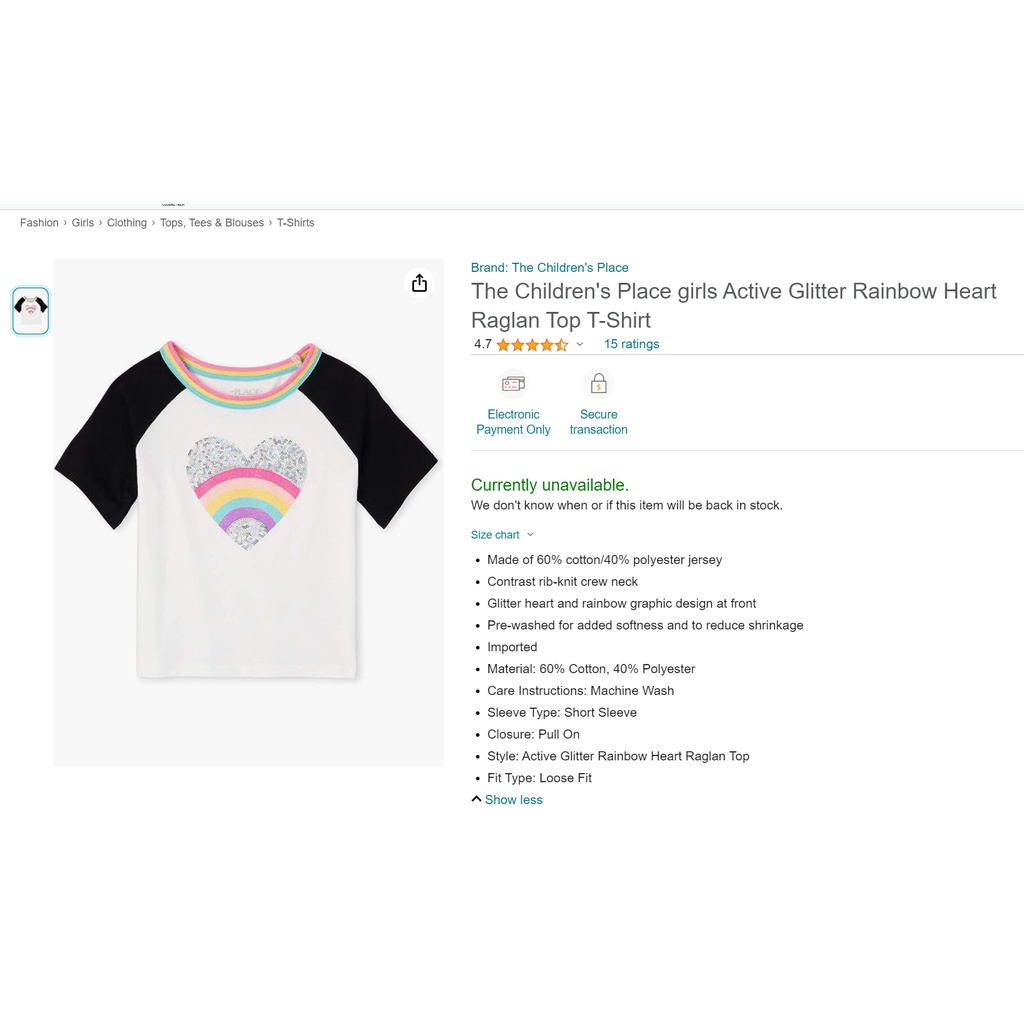This screenshot has height=1024, width=1024.
Task: Open Tops, Tees & Blouses breadcrumb
Action: click(212, 223)
